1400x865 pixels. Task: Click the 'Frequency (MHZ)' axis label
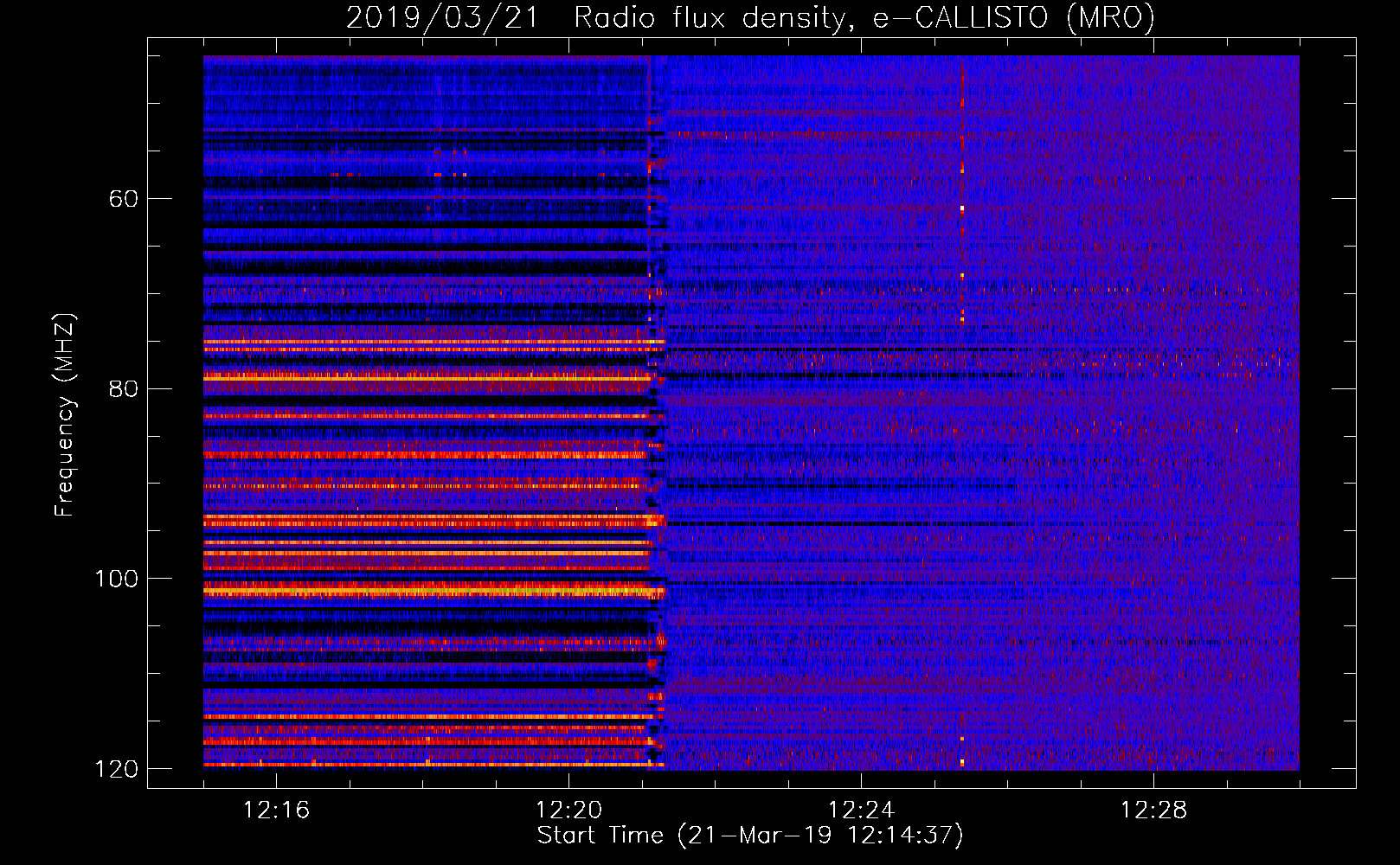tap(66, 415)
